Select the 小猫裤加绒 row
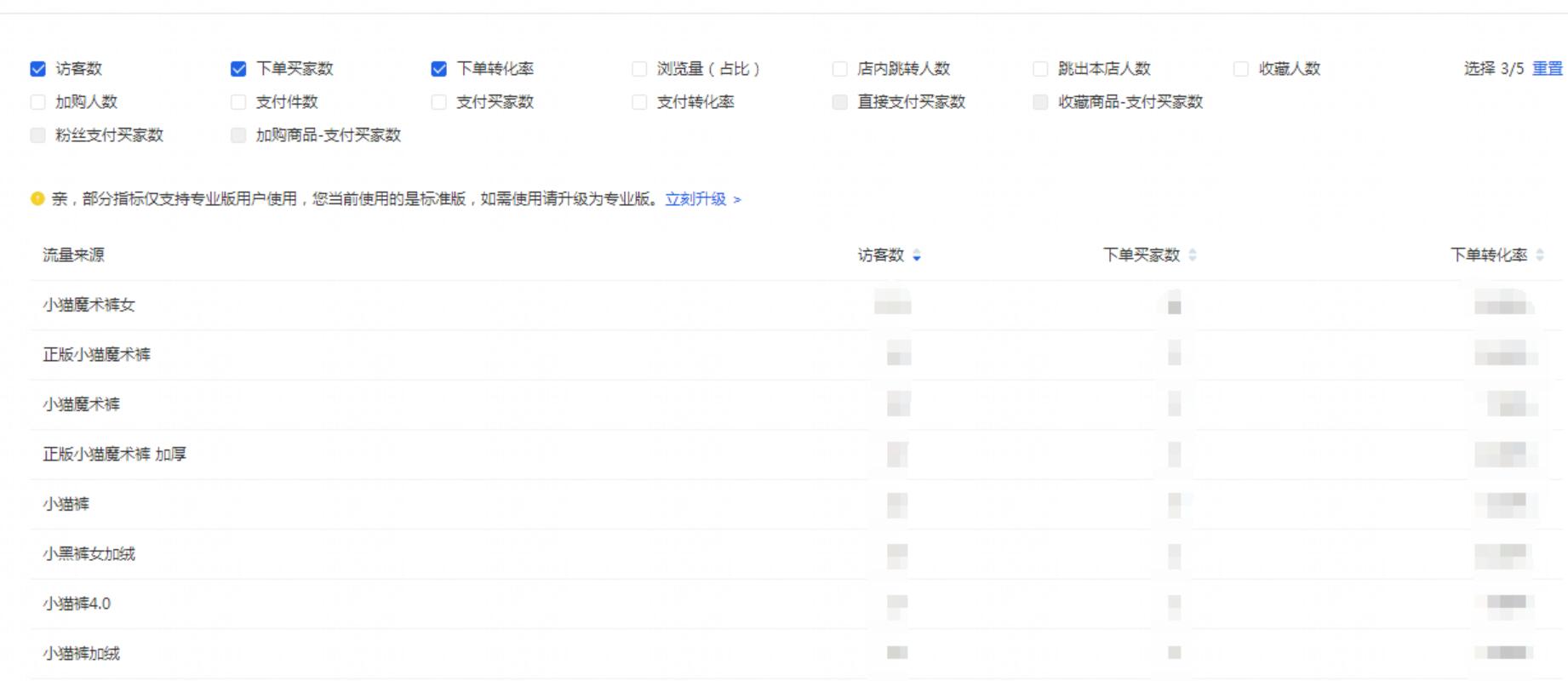 click(x=797, y=654)
